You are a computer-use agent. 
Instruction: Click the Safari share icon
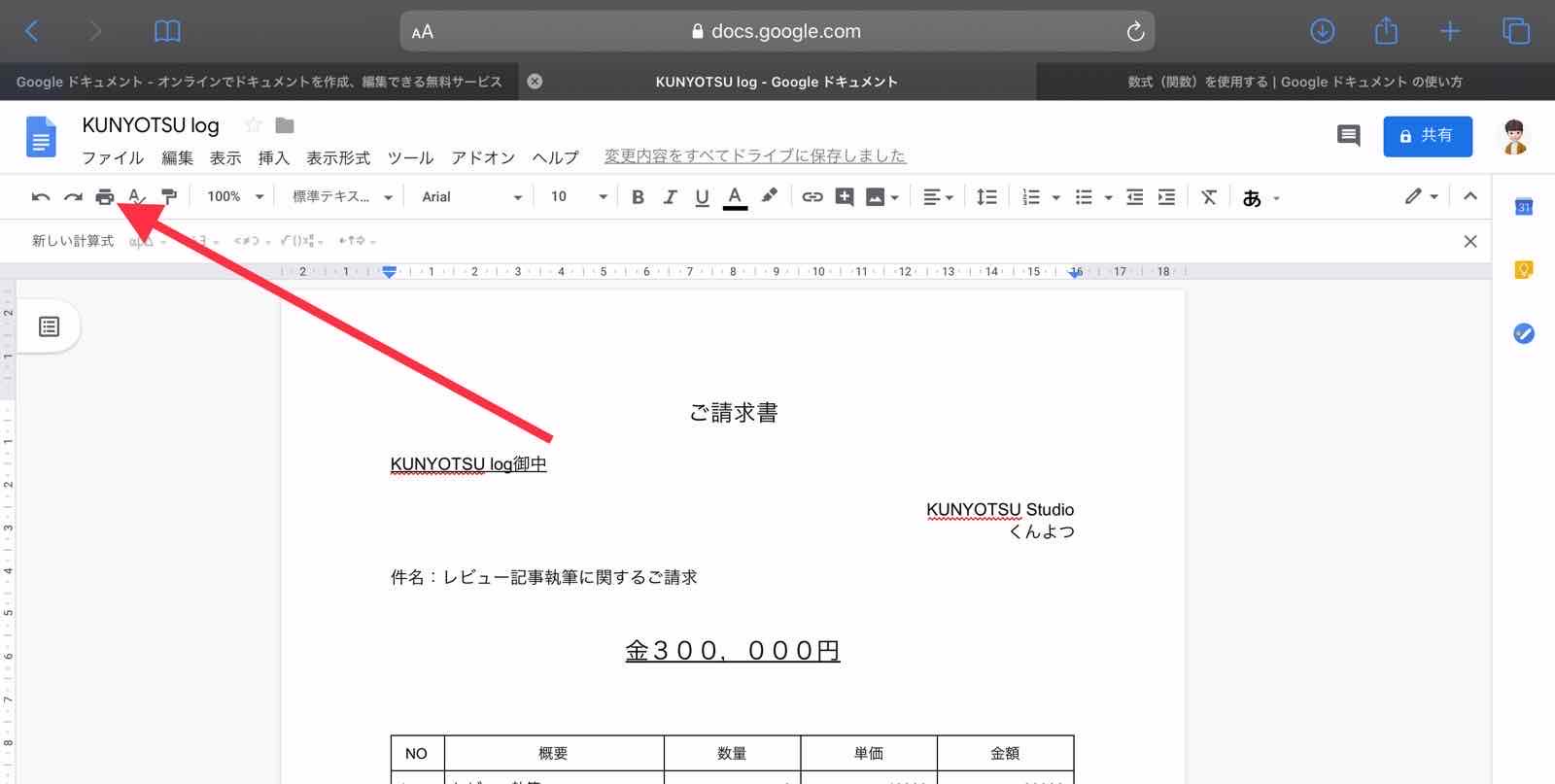coord(1386,31)
